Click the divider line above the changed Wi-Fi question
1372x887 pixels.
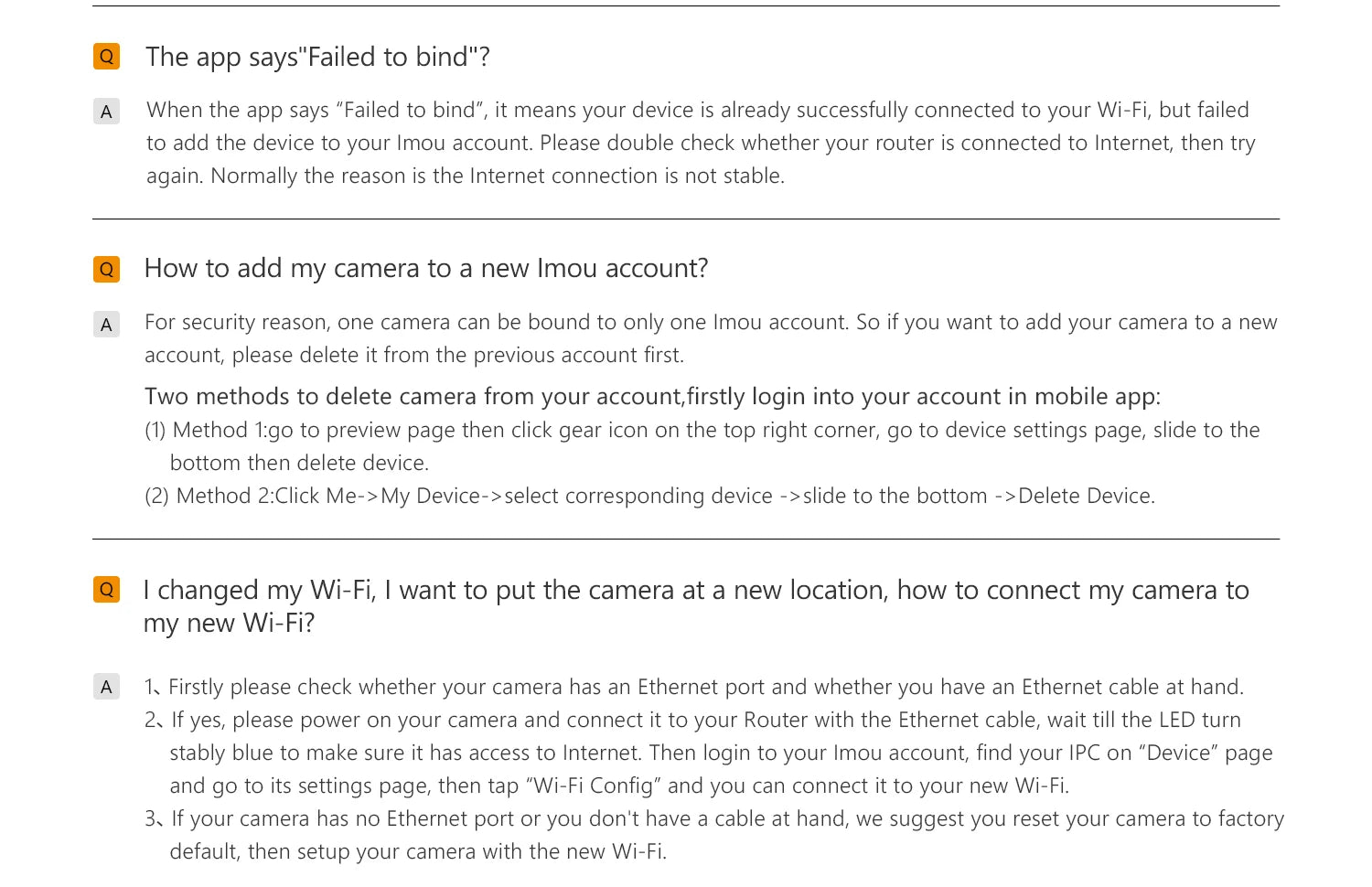(x=686, y=540)
